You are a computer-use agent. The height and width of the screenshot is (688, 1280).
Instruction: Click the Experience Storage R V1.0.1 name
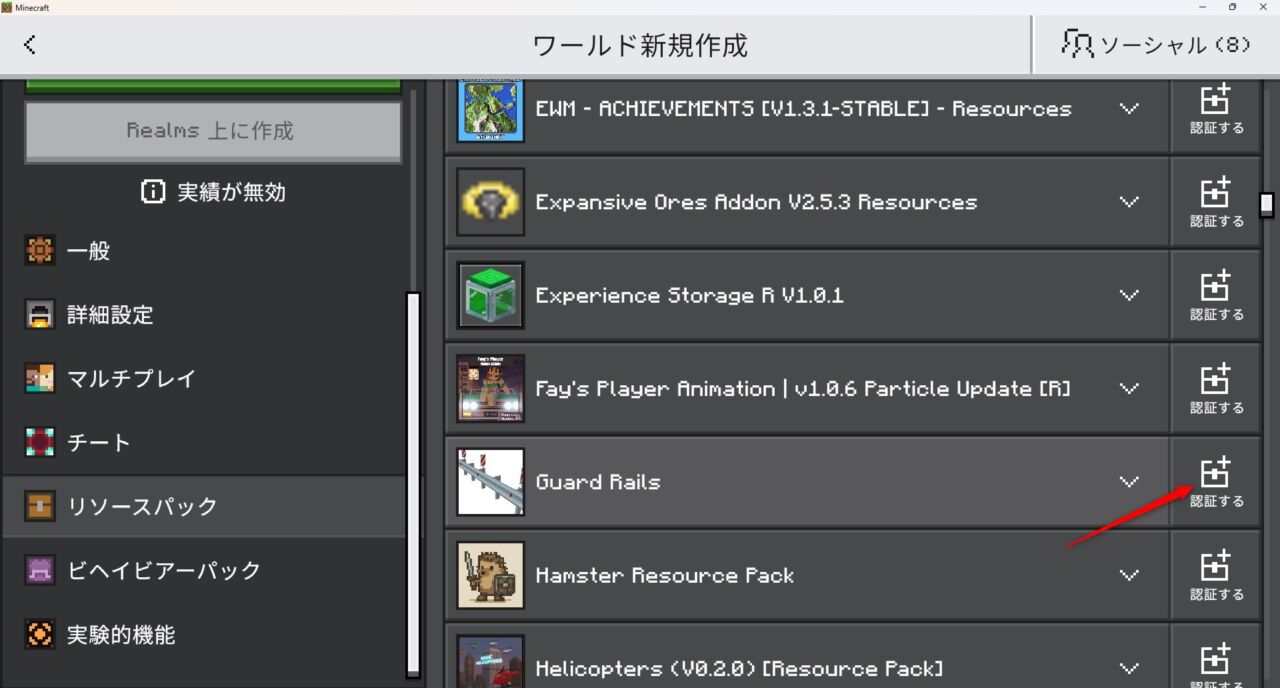click(690, 295)
